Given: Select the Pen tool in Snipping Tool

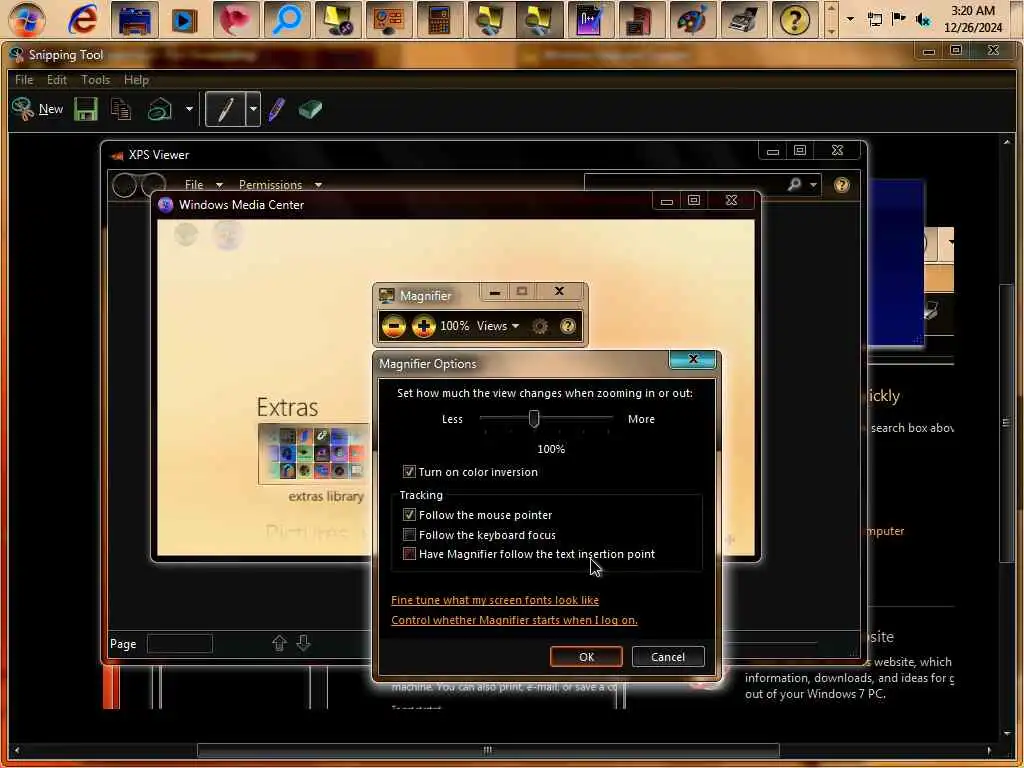Looking at the screenshot, I should point(225,109).
